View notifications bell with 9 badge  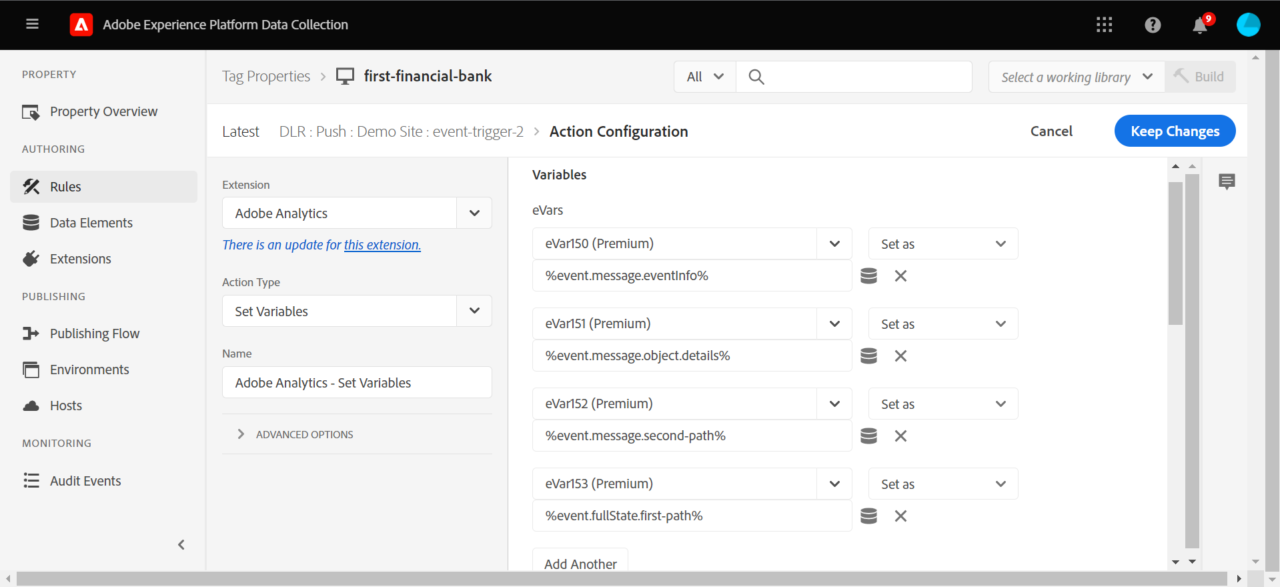[x=1201, y=24]
